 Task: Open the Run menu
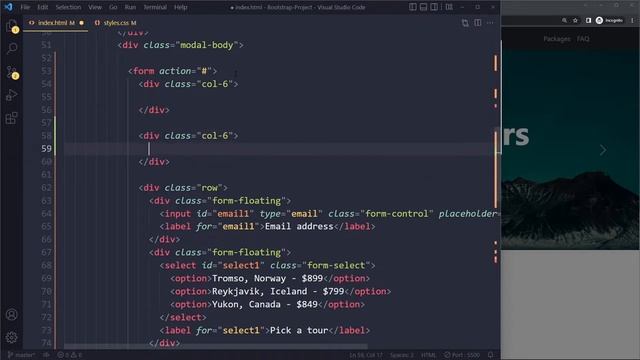click(130, 7)
